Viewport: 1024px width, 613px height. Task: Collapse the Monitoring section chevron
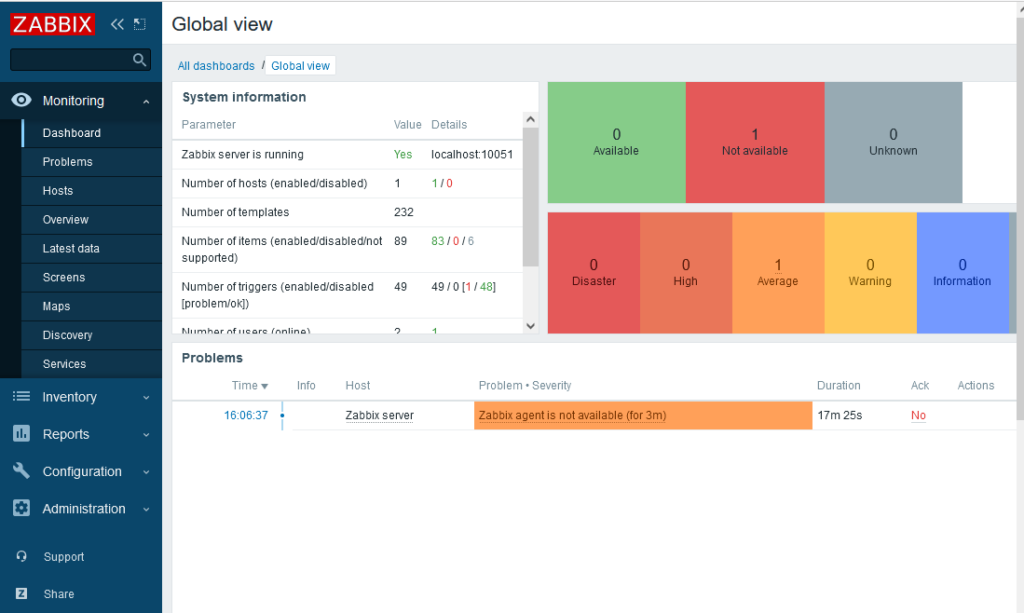point(146,102)
